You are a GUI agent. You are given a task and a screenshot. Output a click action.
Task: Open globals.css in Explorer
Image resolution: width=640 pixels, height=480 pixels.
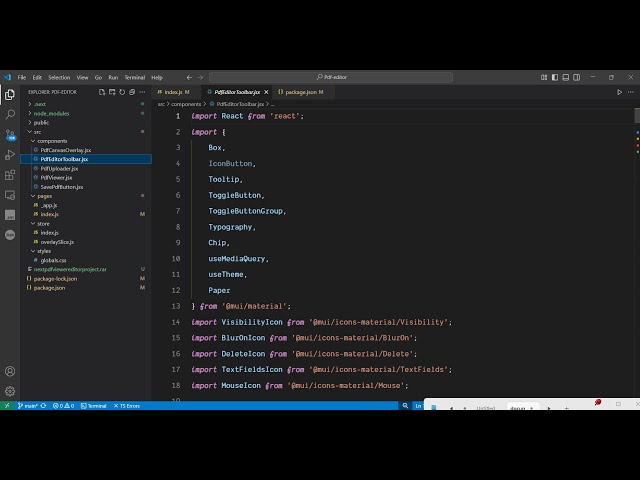click(87, 260)
